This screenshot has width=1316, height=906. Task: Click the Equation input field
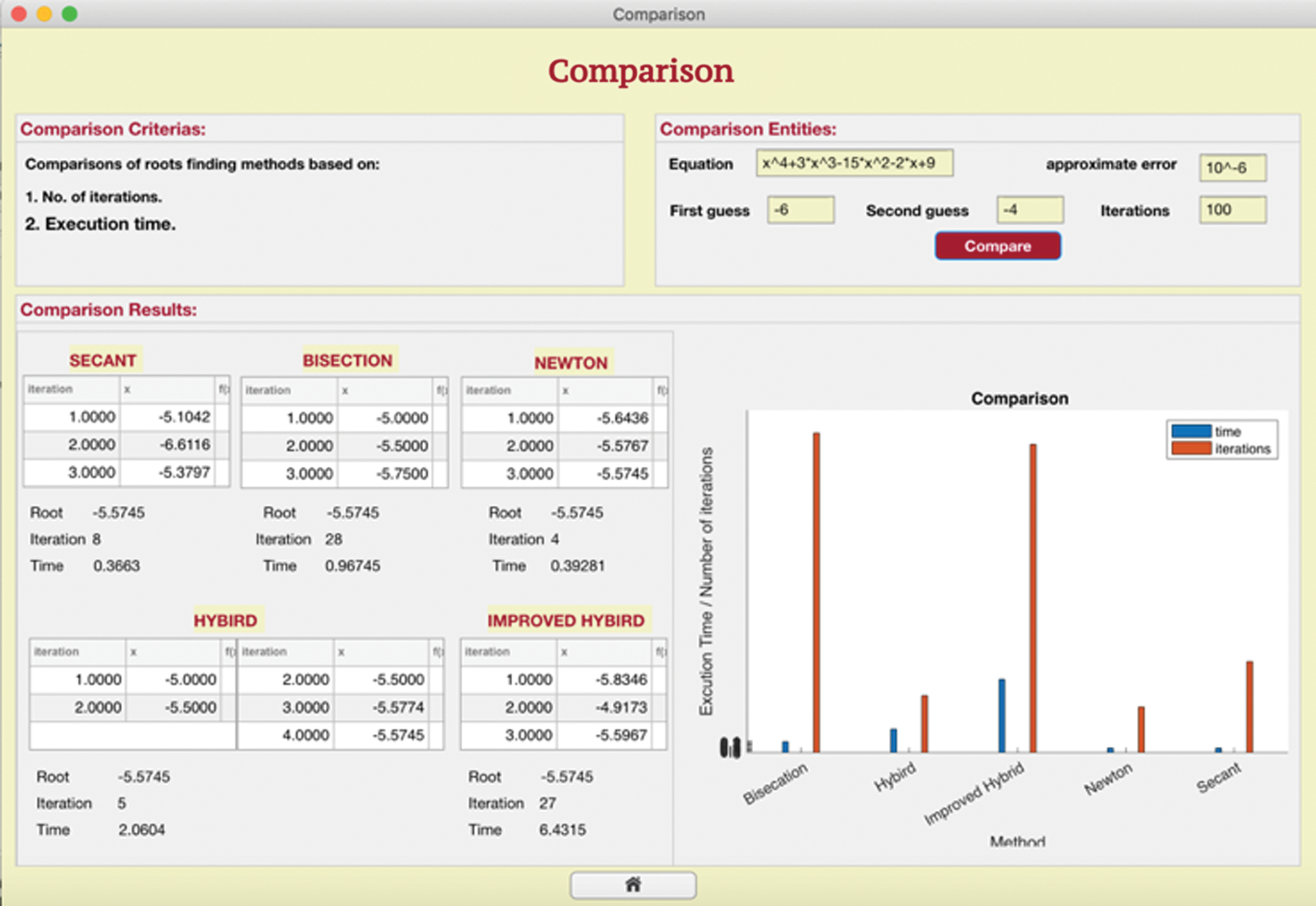(854, 163)
